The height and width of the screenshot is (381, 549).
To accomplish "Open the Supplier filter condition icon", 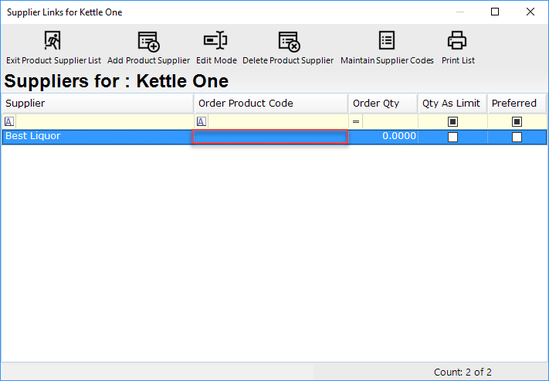I will tap(9, 122).
